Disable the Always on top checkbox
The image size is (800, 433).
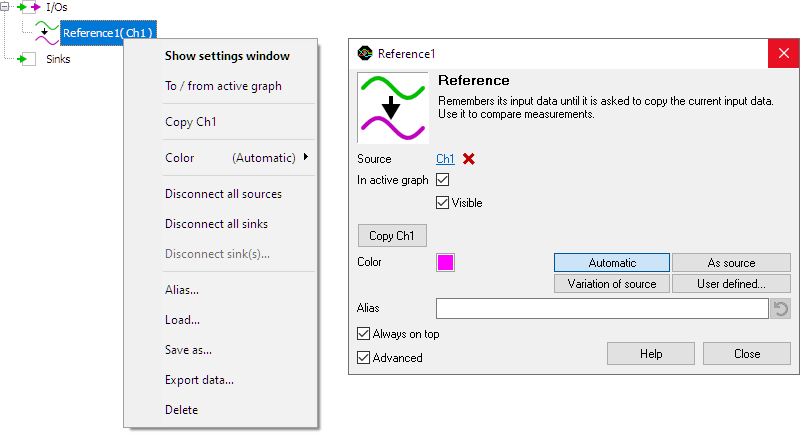[363, 334]
